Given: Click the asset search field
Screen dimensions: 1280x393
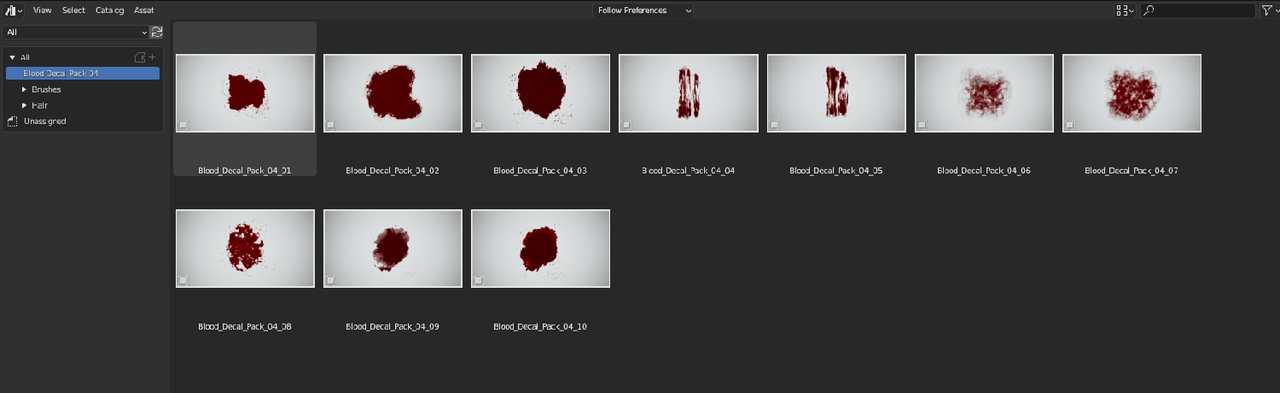Looking at the screenshot, I should 1197,10.
